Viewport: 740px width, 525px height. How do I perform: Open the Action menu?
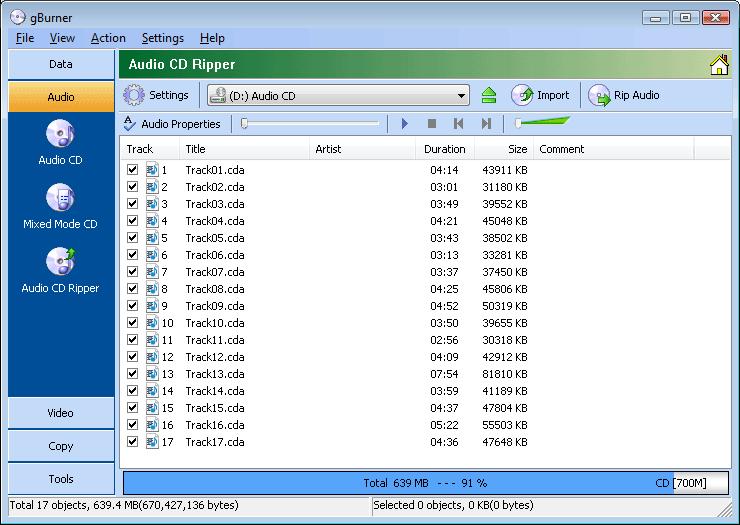pos(108,38)
